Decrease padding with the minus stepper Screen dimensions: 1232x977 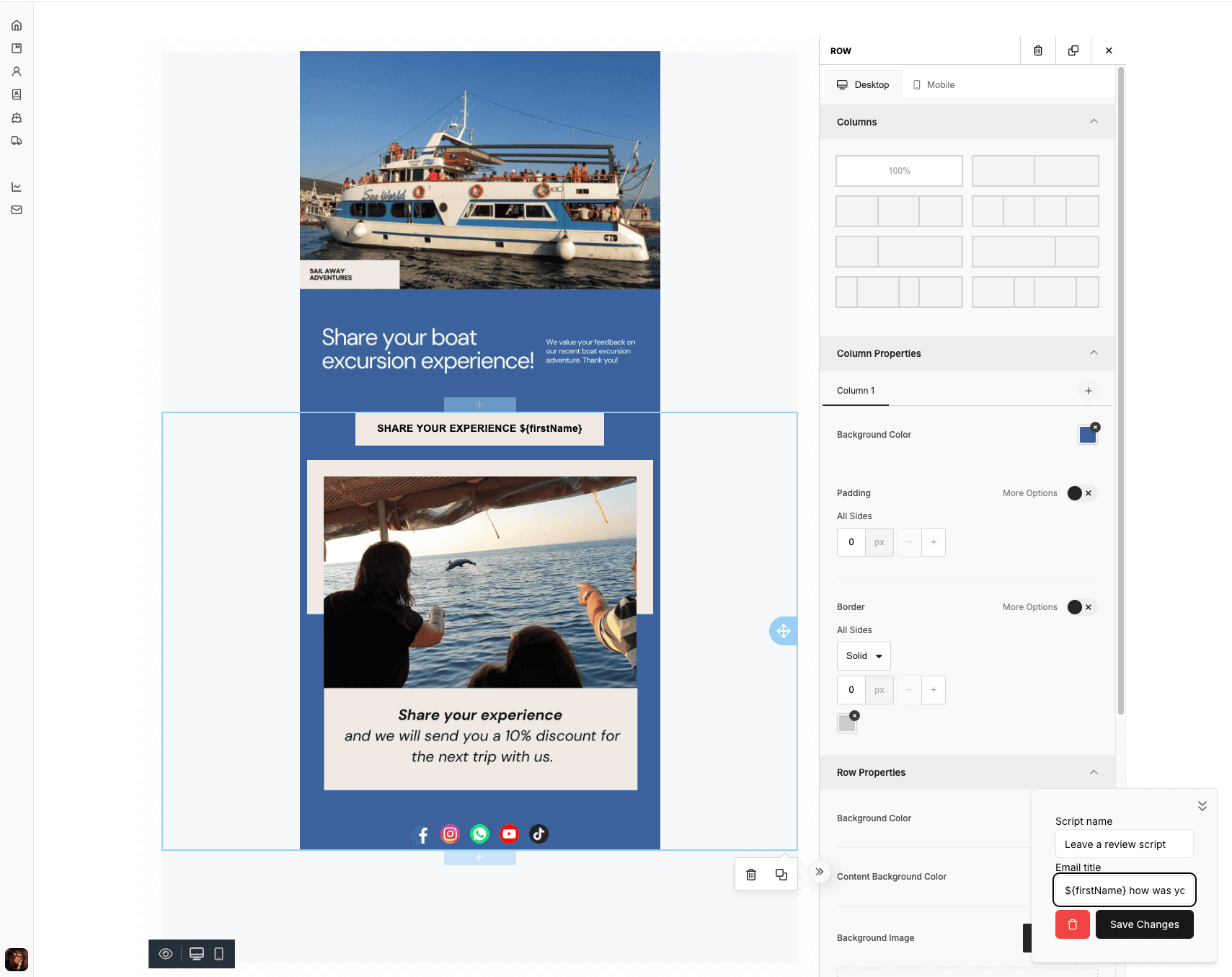(909, 542)
